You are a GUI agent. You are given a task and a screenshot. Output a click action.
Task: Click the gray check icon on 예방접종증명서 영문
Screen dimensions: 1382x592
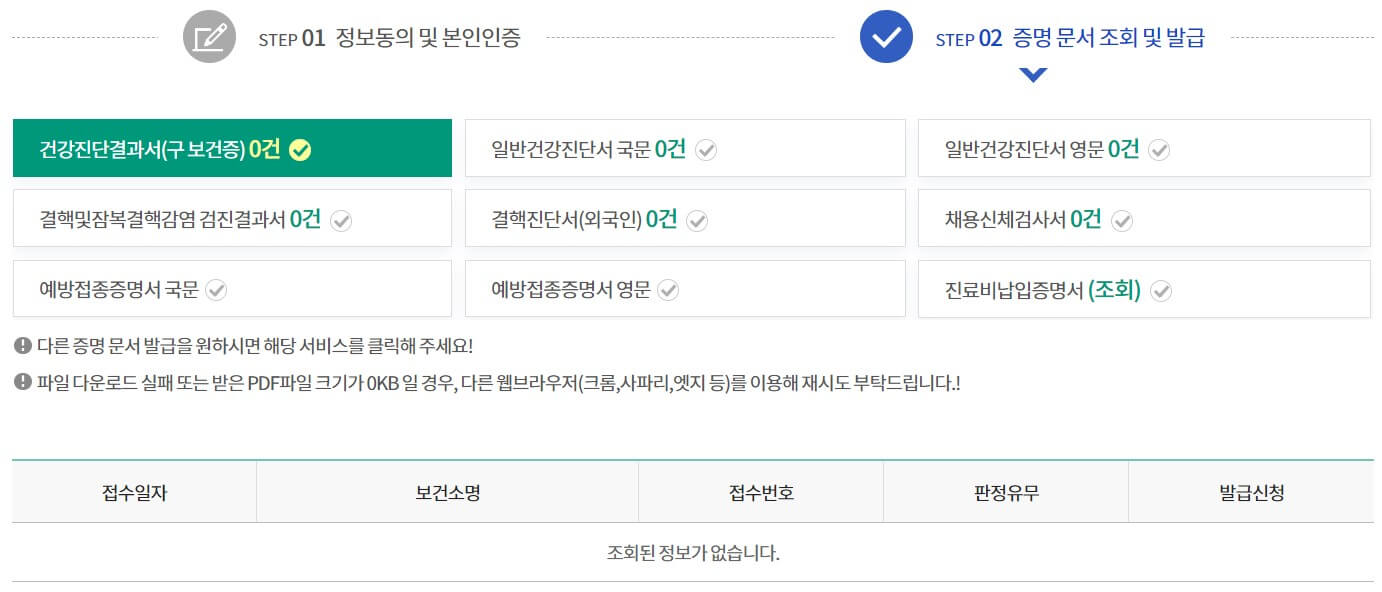(x=670, y=289)
